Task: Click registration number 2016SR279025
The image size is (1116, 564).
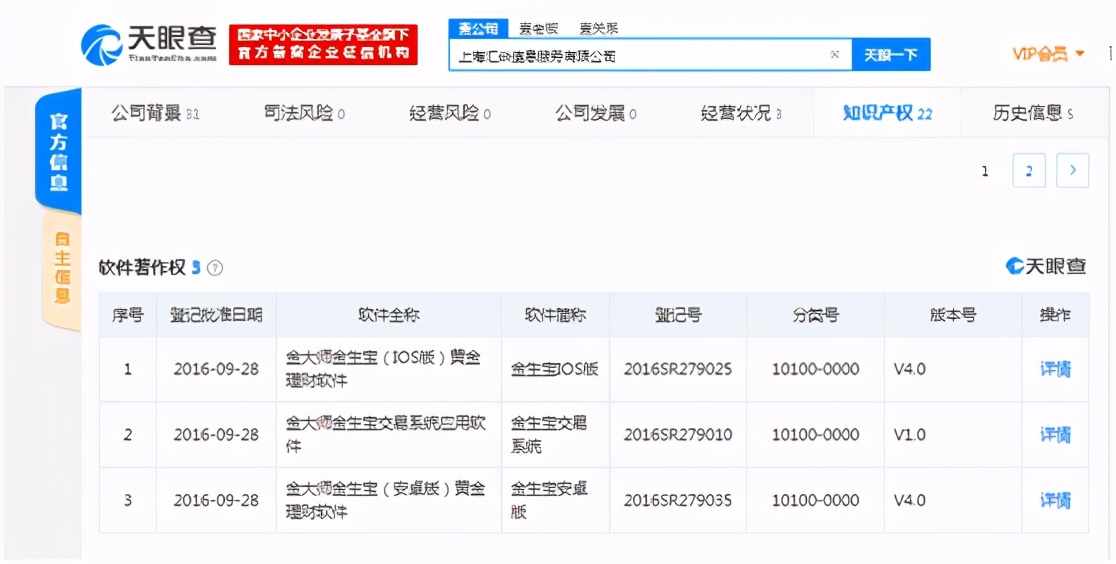Action: (678, 370)
